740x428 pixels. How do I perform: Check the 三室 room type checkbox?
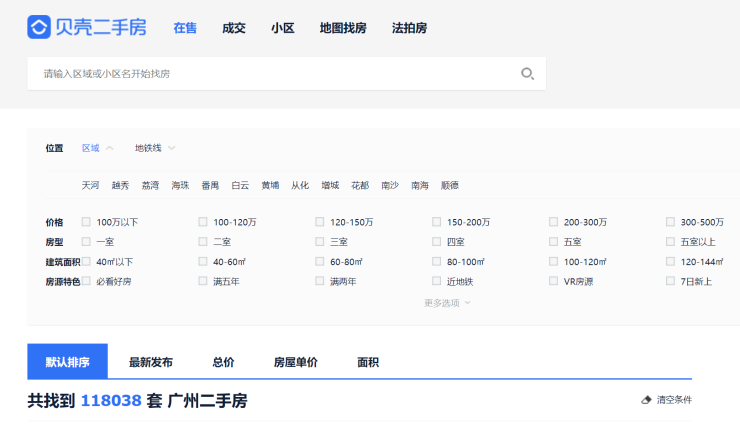coord(320,242)
